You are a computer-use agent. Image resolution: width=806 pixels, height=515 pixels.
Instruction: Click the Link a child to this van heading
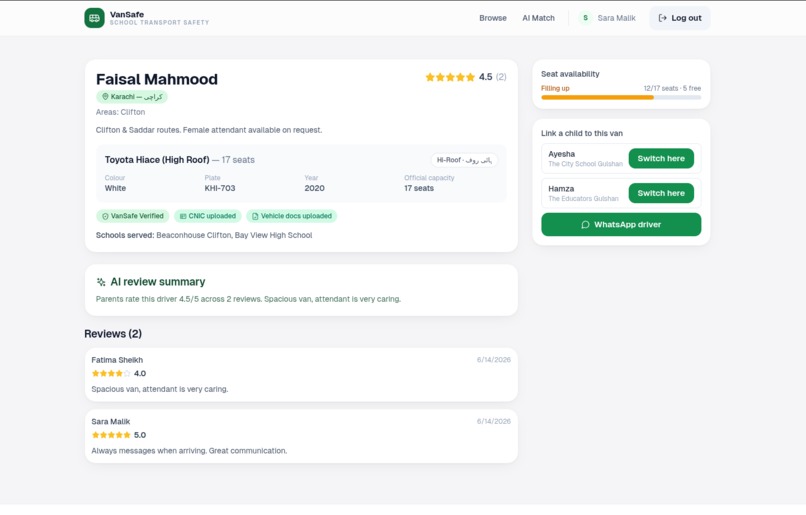[x=582, y=133]
